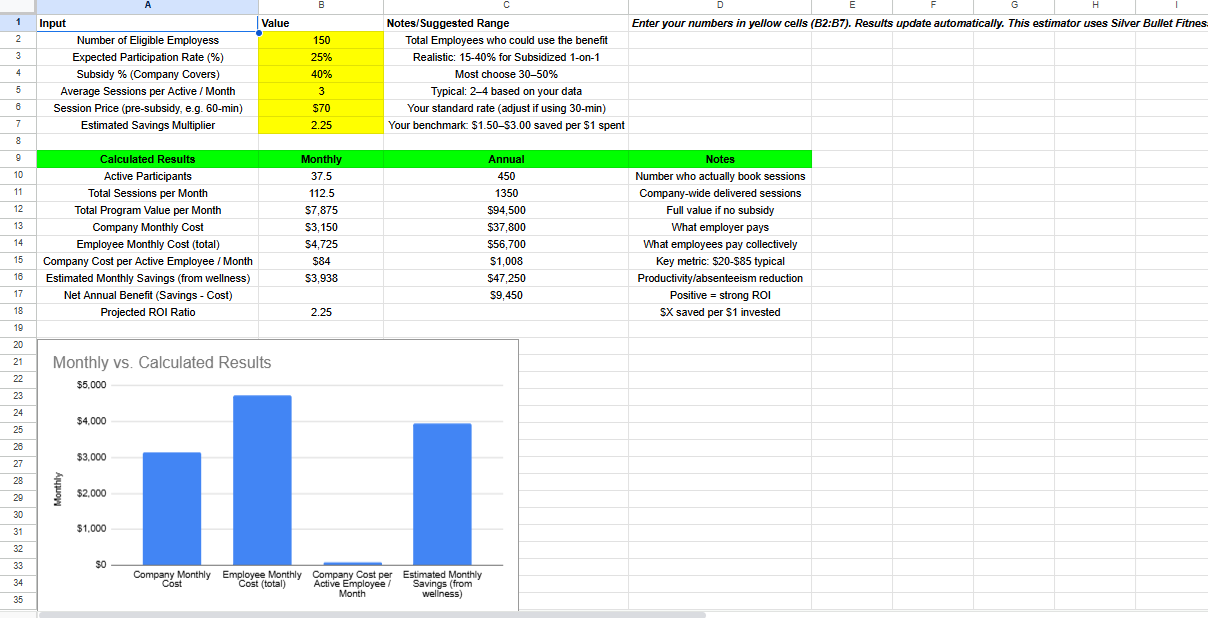Viewport: 1208px width, 618px height.
Task: Click 'Average Sessions per Active / Month' label
Action: pyautogui.click(x=148, y=91)
